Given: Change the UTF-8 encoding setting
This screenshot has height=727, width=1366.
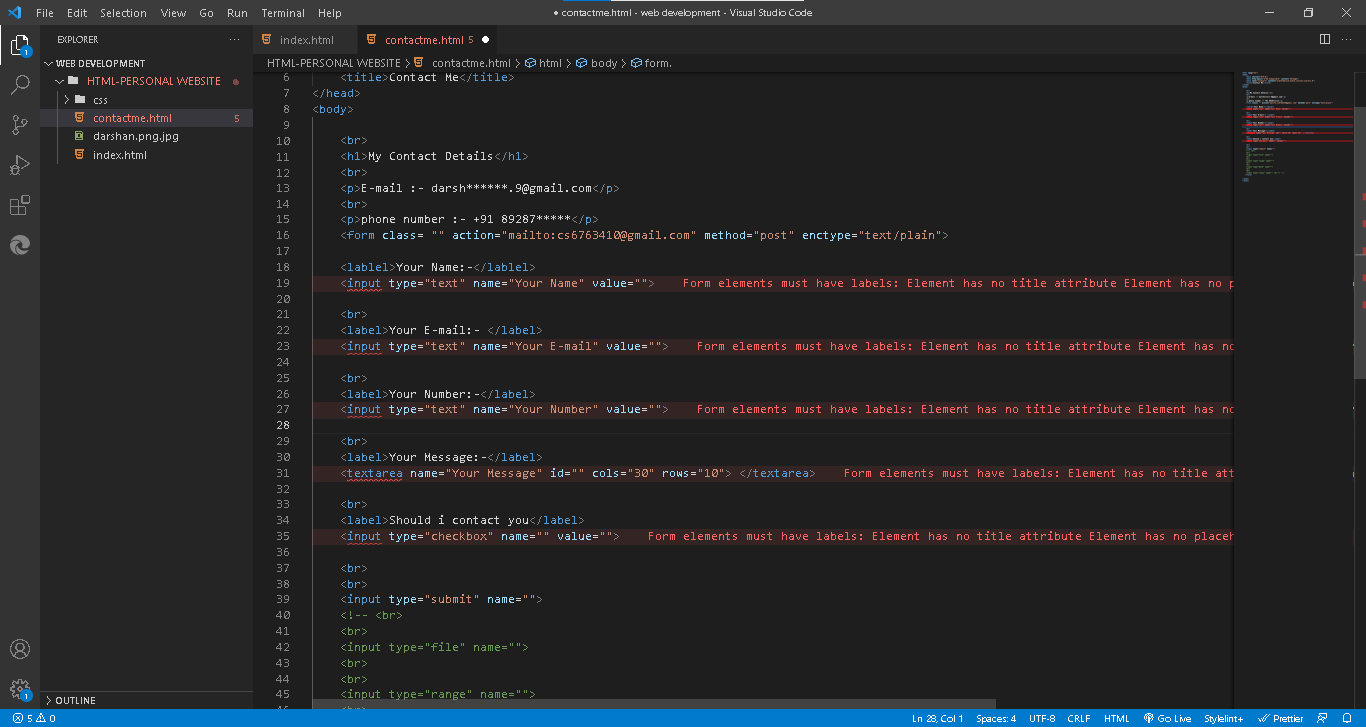Looking at the screenshot, I should coord(1041,718).
